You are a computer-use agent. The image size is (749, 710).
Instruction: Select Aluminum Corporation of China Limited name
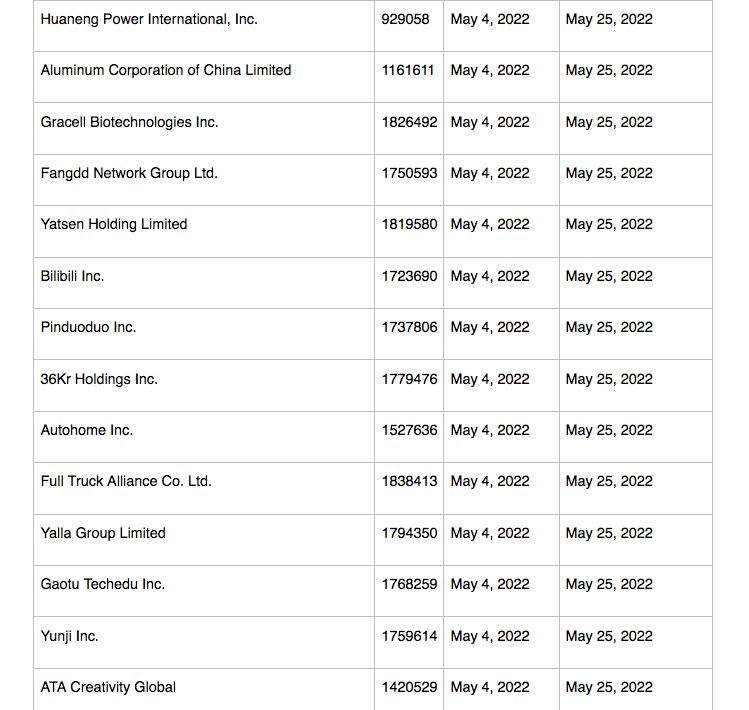[x=166, y=70]
